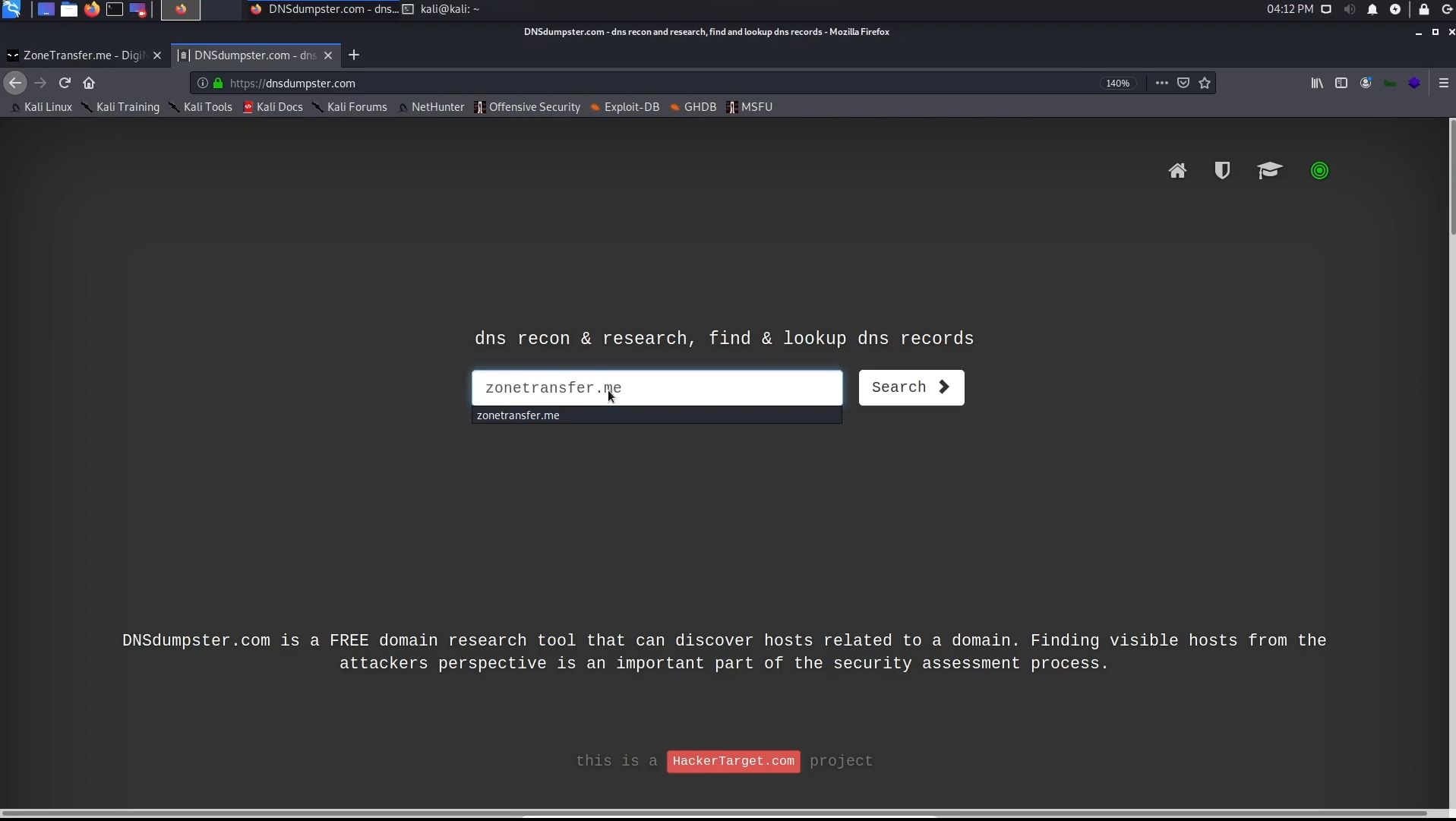The height and width of the screenshot is (821, 1456).
Task: Follow the HackerTarget.com link
Action: click(x=733, y=761)
